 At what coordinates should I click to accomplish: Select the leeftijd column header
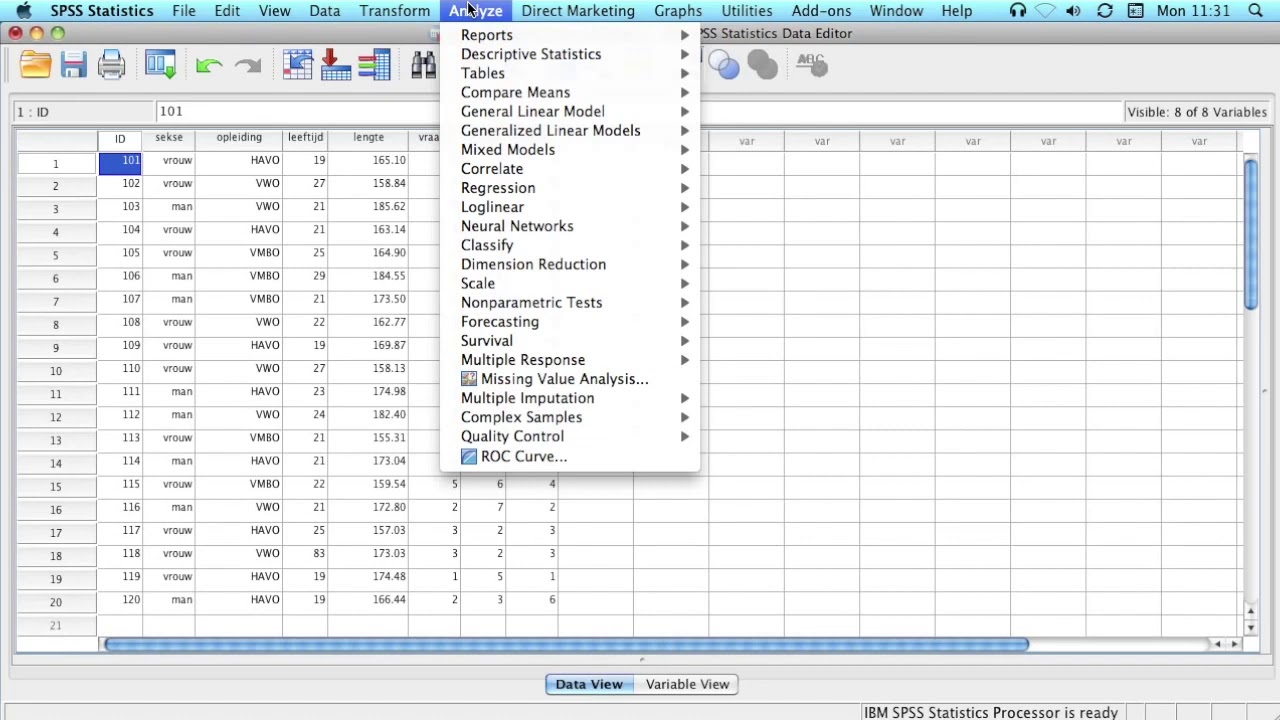click(x=305, y=138)
